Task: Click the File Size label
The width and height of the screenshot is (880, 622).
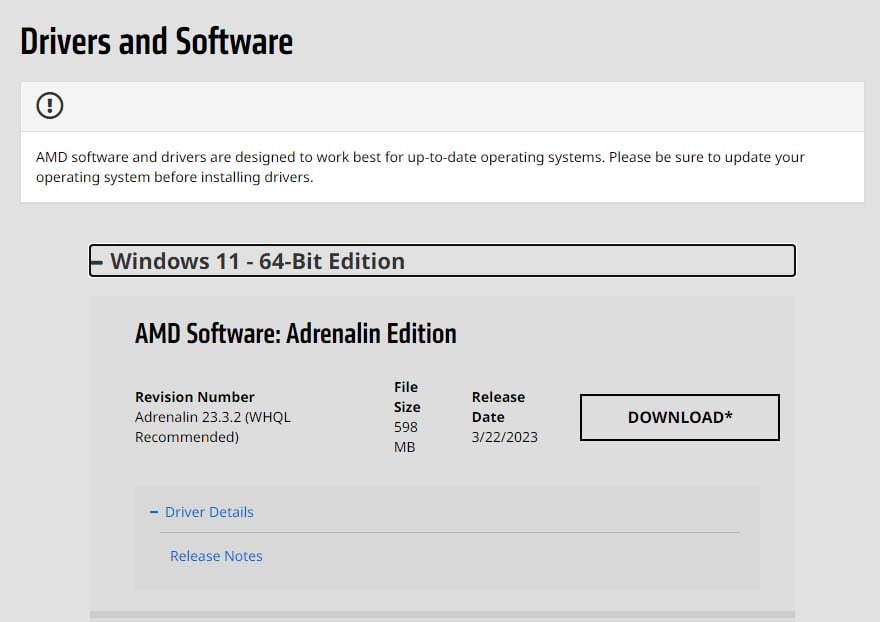Action: click(407, 397)
